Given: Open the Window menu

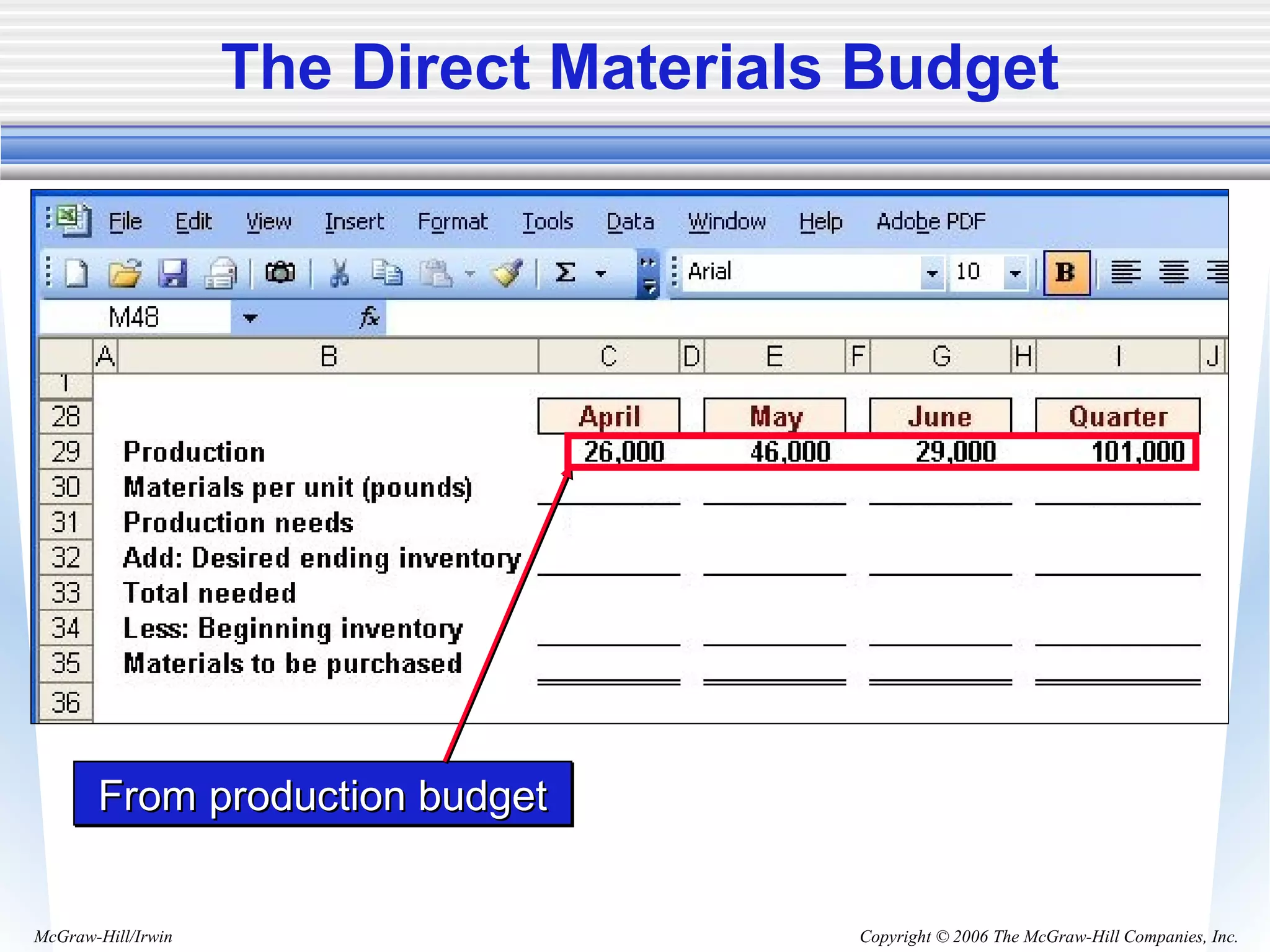Looking at the screenshot, I should click(727, 221).
